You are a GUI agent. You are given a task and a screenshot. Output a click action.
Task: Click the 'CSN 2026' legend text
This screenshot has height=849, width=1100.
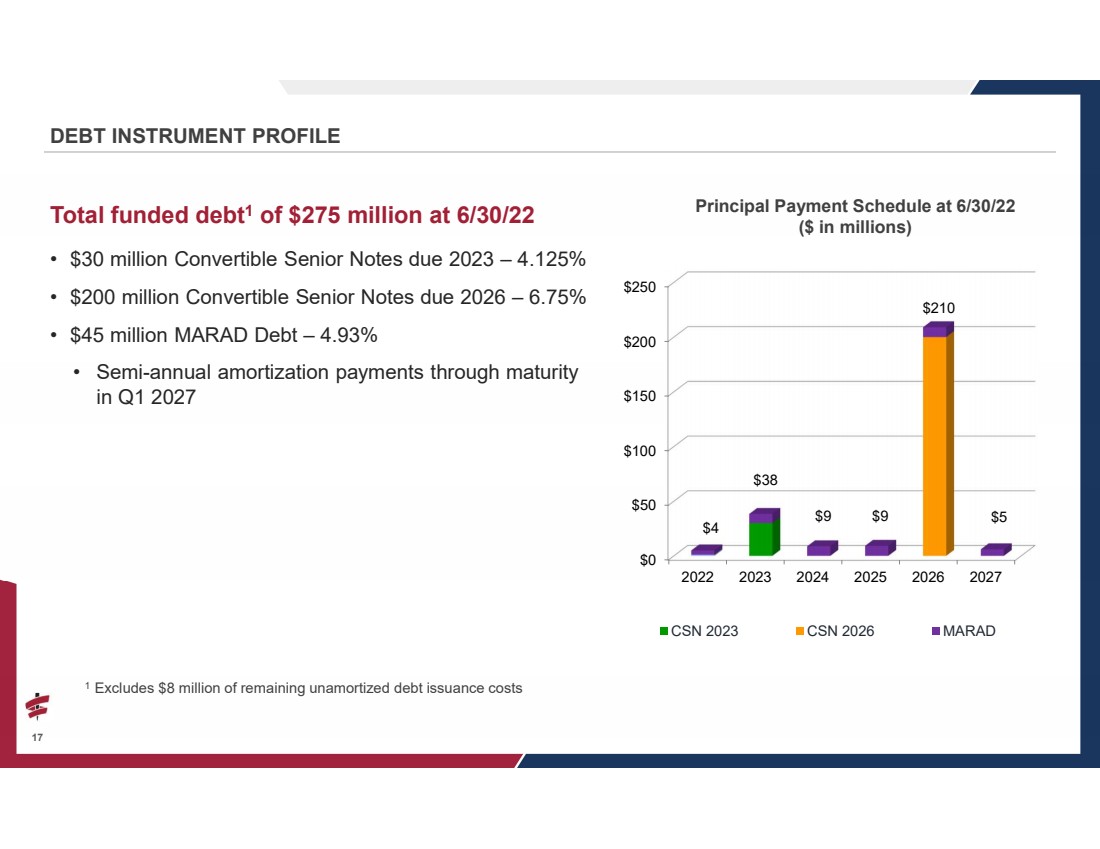840,631
